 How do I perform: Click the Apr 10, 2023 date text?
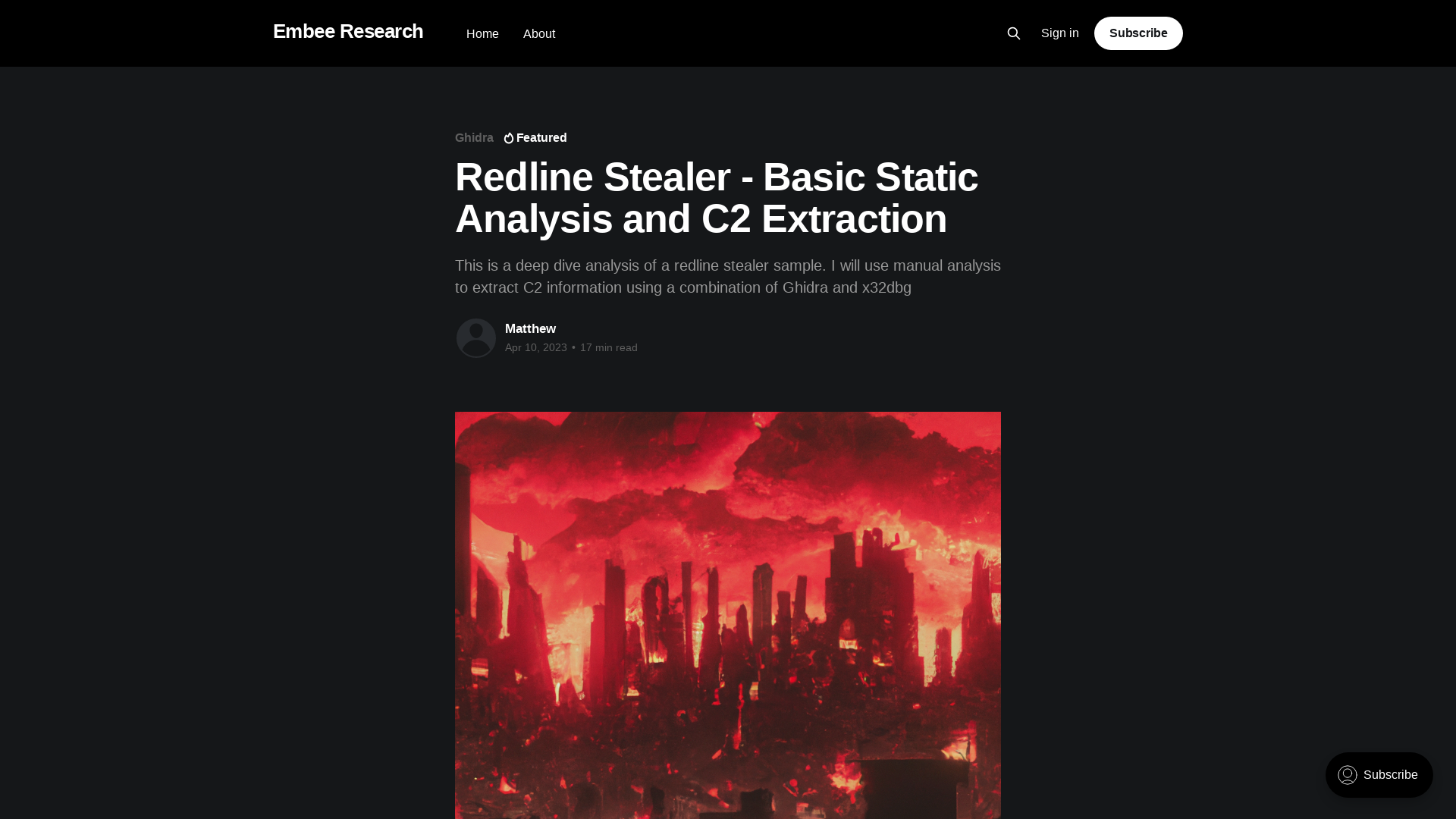coord(535,347)
